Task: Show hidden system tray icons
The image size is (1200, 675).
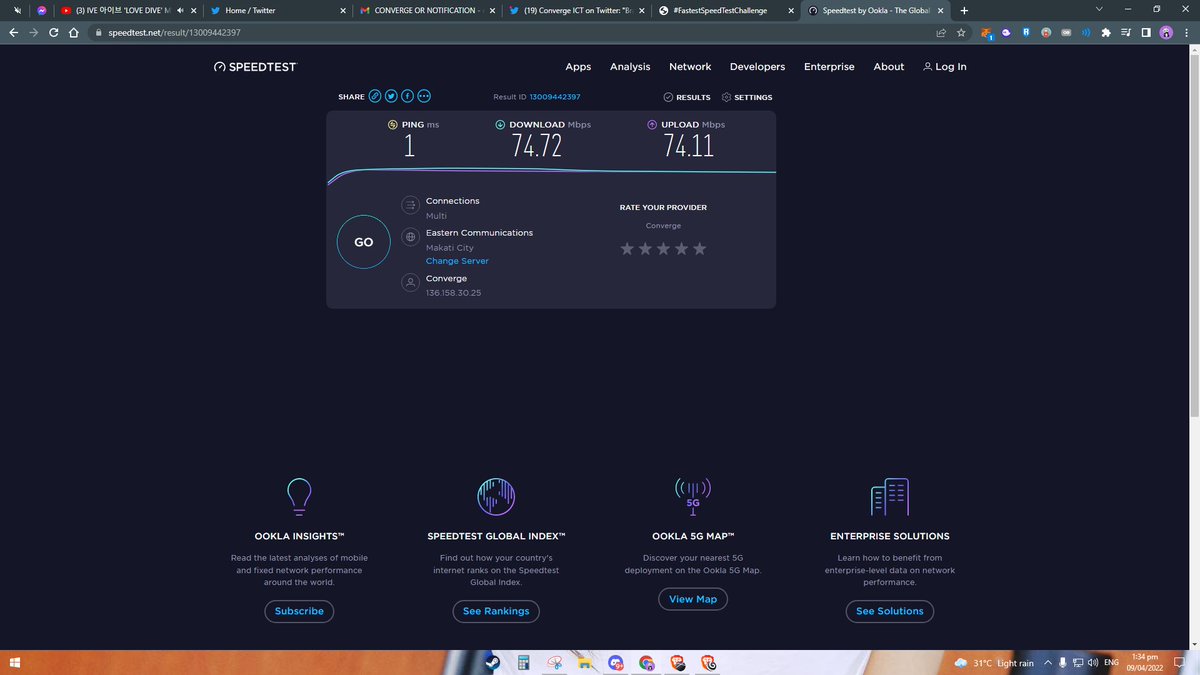Action: [1049, 662]
